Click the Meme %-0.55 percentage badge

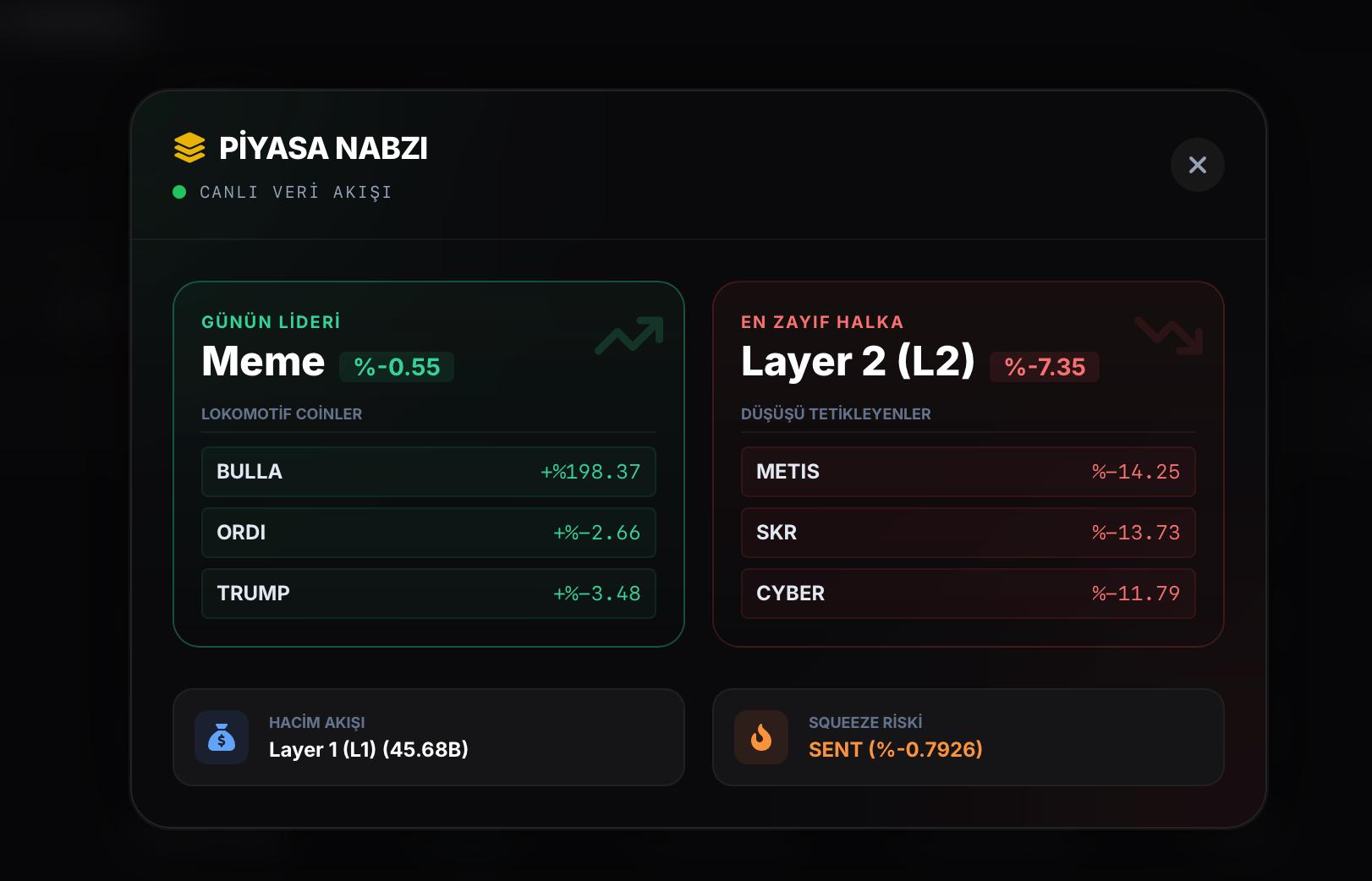click(397, 367)
